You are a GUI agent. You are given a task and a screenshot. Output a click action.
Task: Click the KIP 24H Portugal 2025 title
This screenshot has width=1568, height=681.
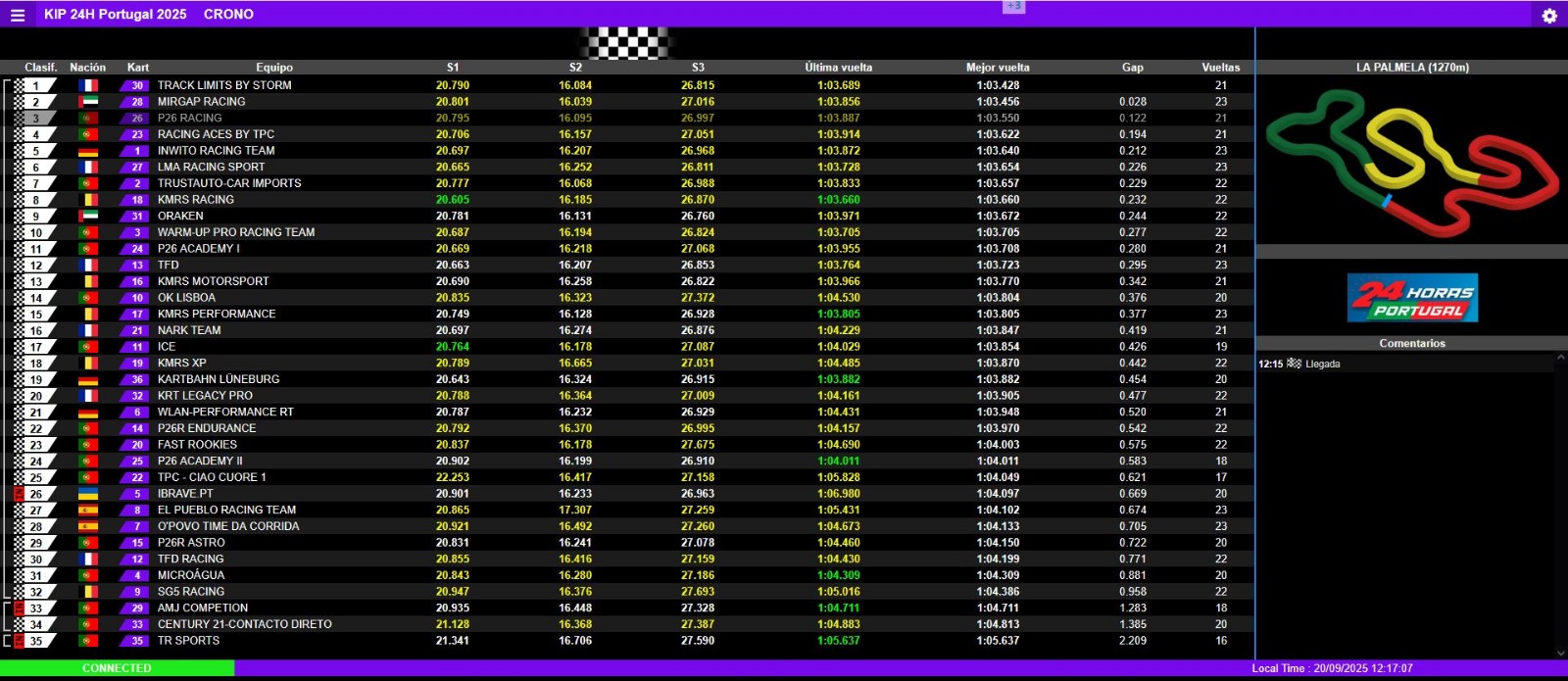click(x=115, y=15)
